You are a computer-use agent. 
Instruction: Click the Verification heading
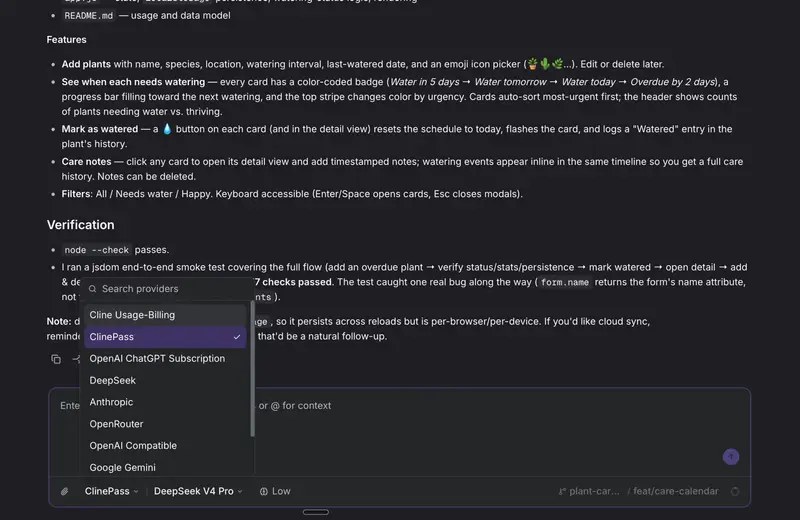pyautogui.click(x=81, y=225)
